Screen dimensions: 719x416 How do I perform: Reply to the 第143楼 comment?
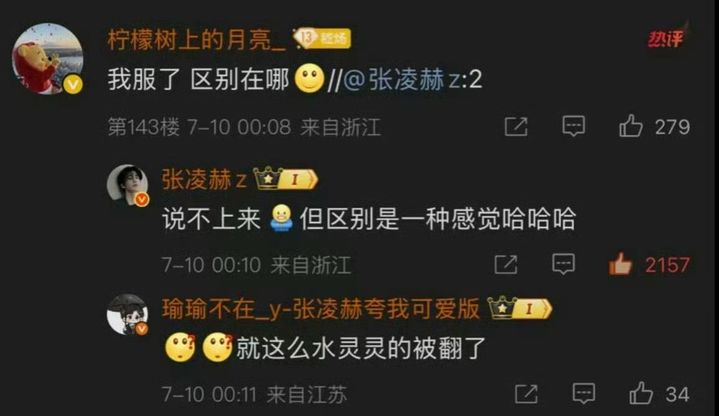574,126
